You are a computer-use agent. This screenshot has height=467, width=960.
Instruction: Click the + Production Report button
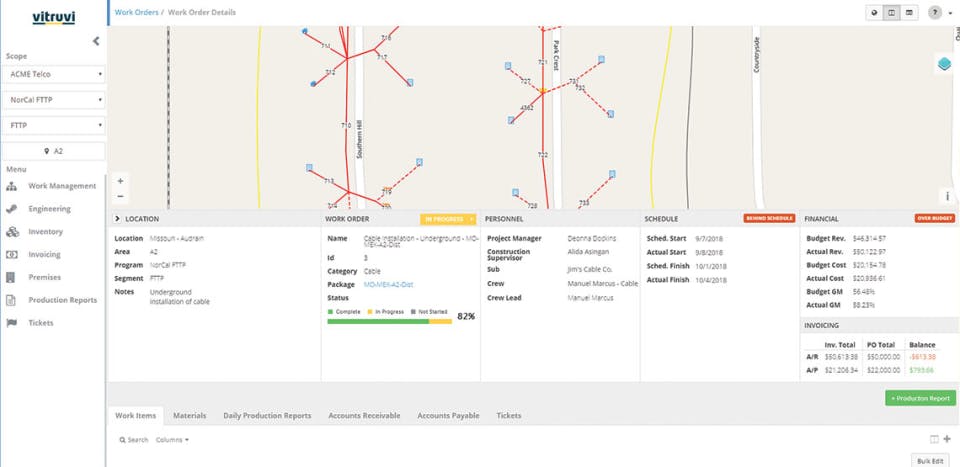pos(920,398)
